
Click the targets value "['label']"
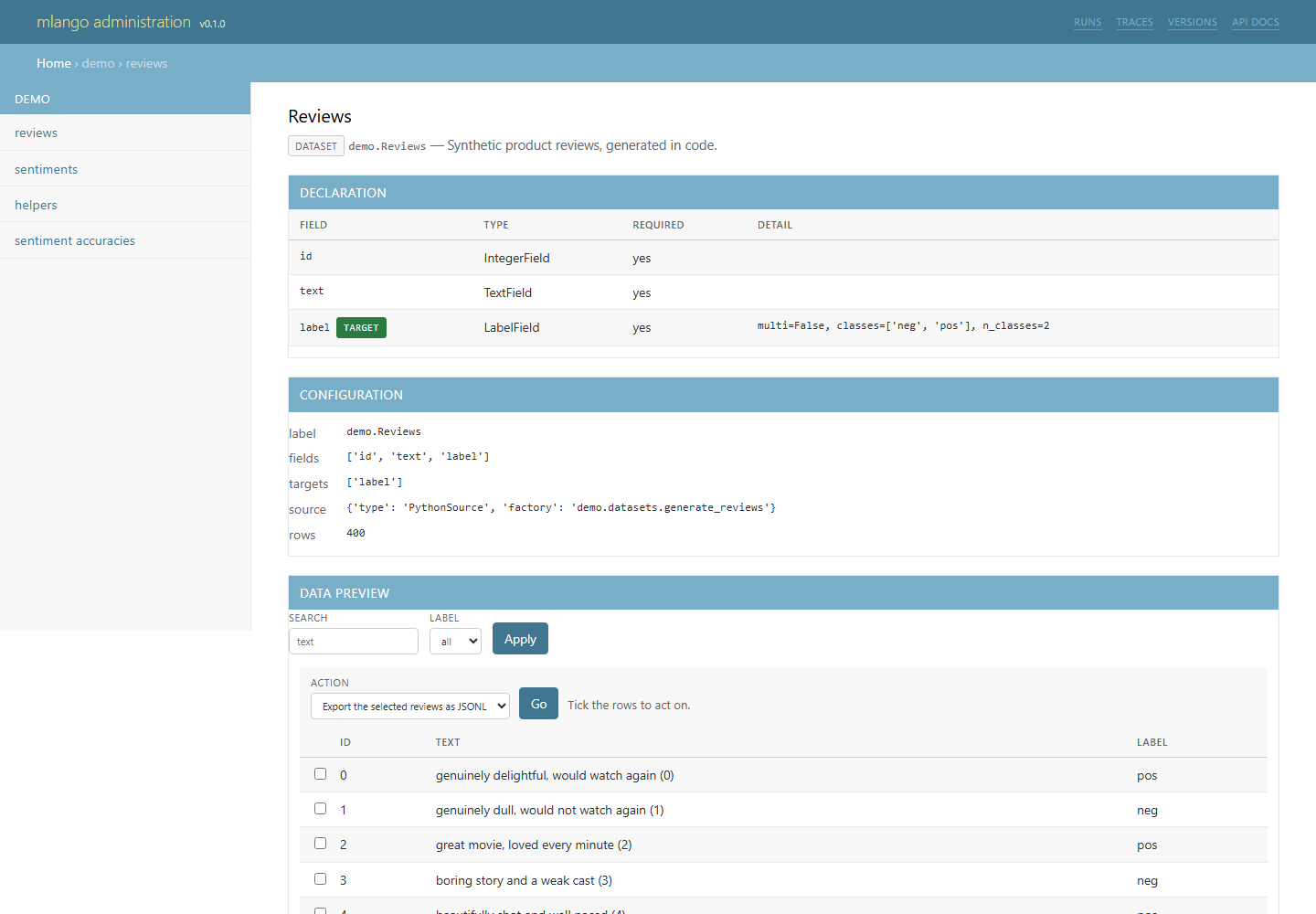coord(375,482)
